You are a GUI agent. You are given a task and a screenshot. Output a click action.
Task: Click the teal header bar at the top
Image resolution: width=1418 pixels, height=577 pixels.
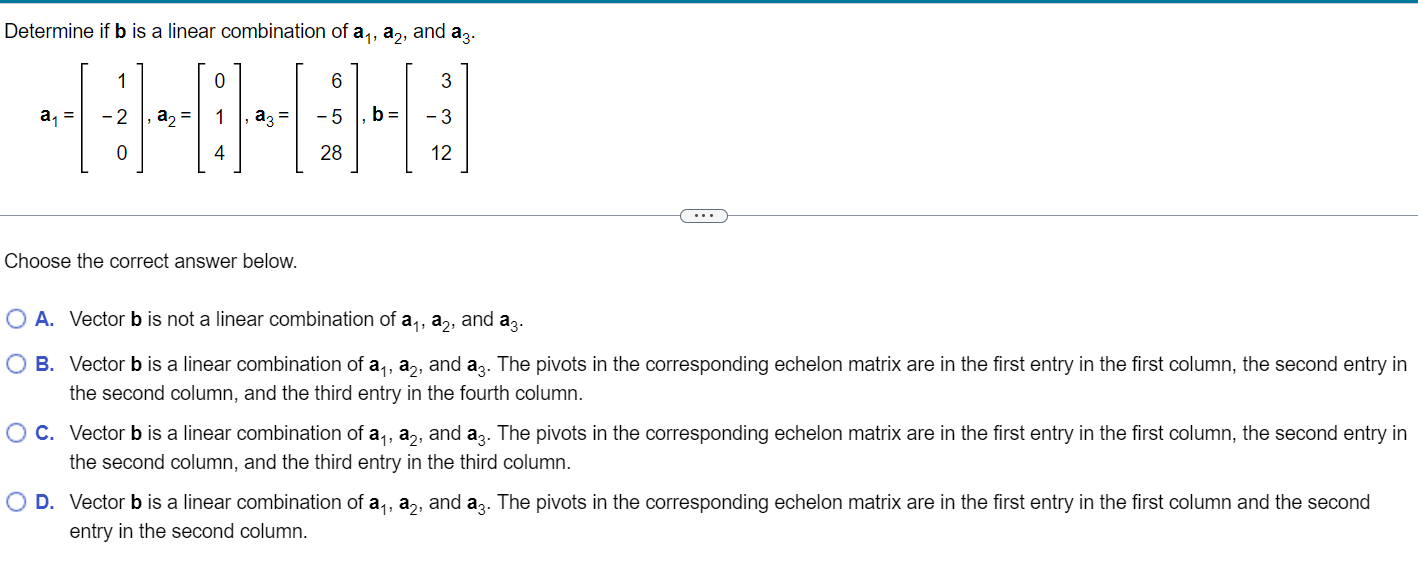tap(709, 5)
